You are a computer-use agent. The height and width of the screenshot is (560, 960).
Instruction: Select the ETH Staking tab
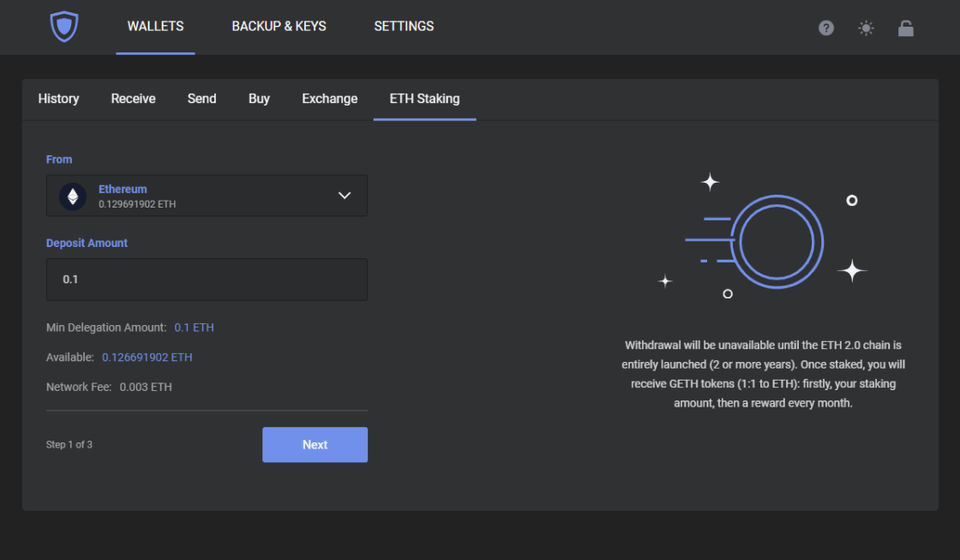pyautogui.click(x=424, y=99)
